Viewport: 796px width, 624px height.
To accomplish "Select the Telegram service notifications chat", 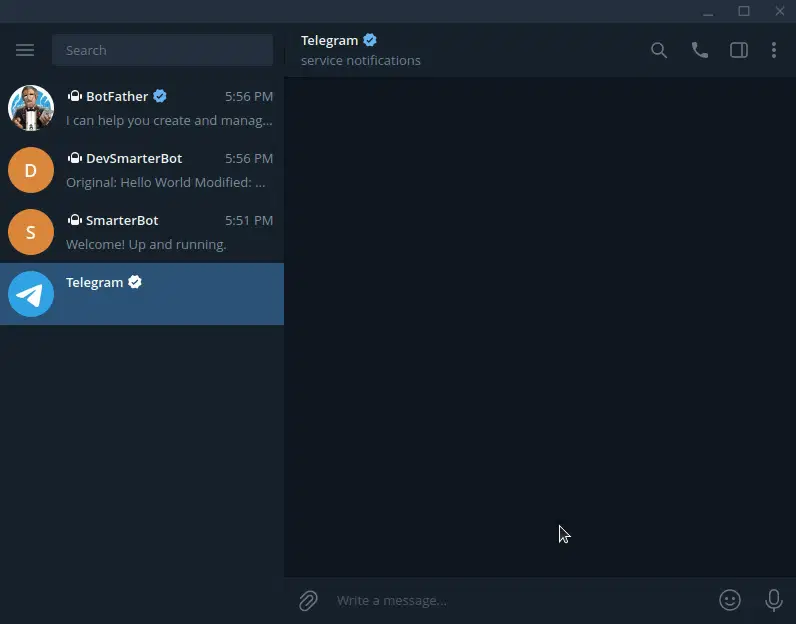I will pos(142,294).
